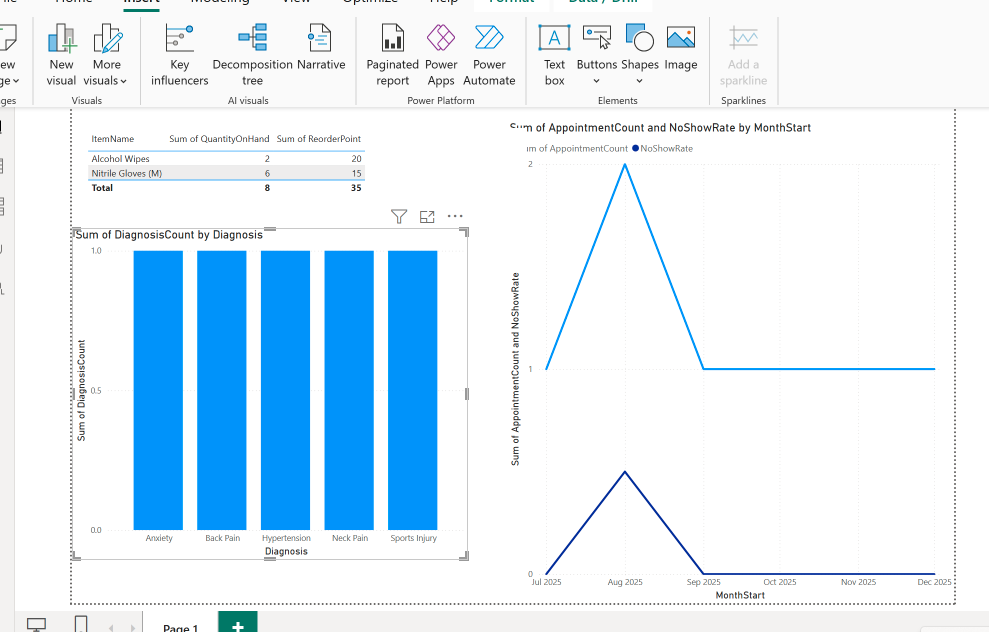The image size is (989, 632).
Task: Open filter icon above the Diagnosis chart
Action: pos(399,216)
